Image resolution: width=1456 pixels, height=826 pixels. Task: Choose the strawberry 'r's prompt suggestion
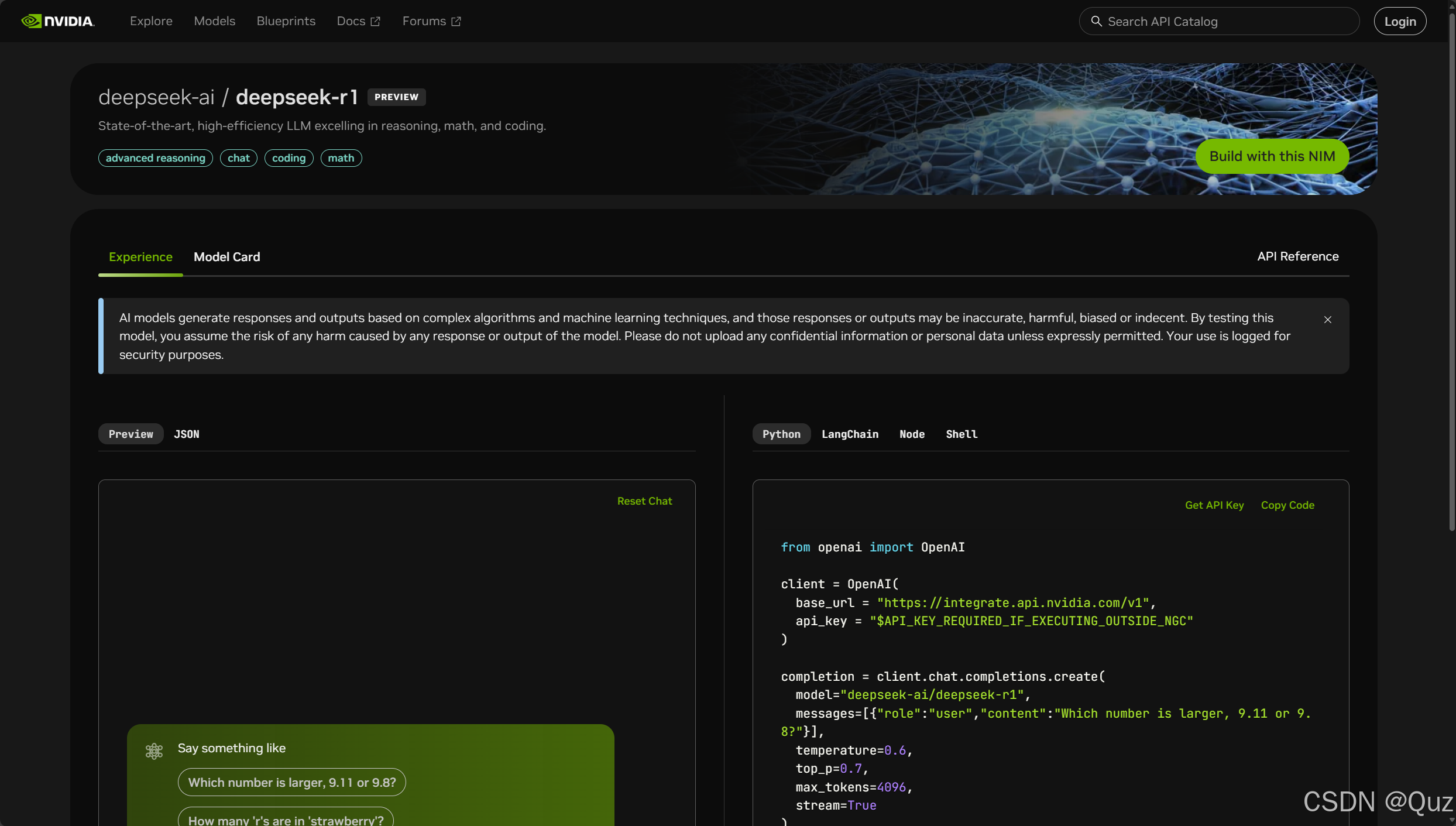point(286,817)
